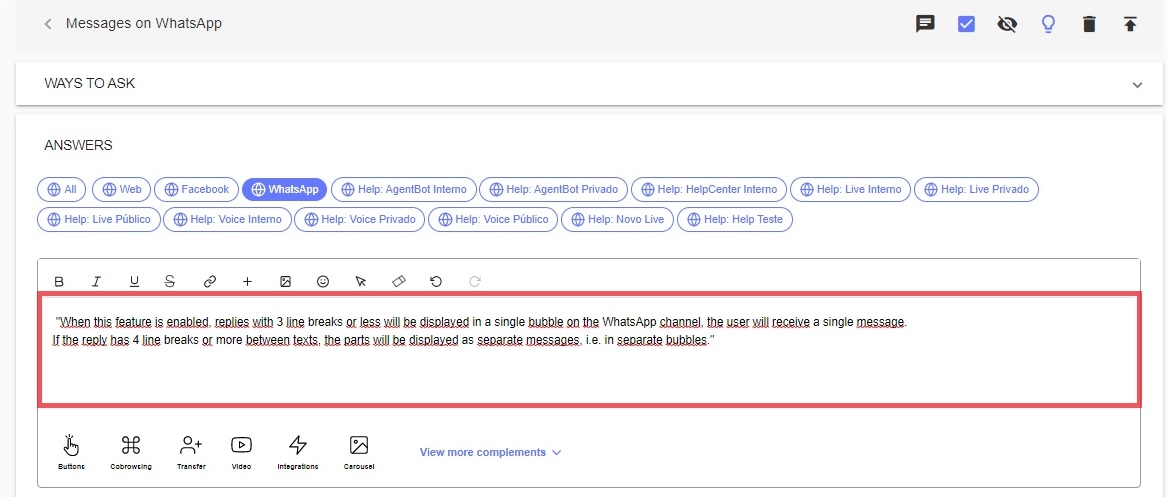Viewport: 1167px width, 497px height.
Task: Select Help: AgentBot Interno chip
Action: (x=403, y=190)
